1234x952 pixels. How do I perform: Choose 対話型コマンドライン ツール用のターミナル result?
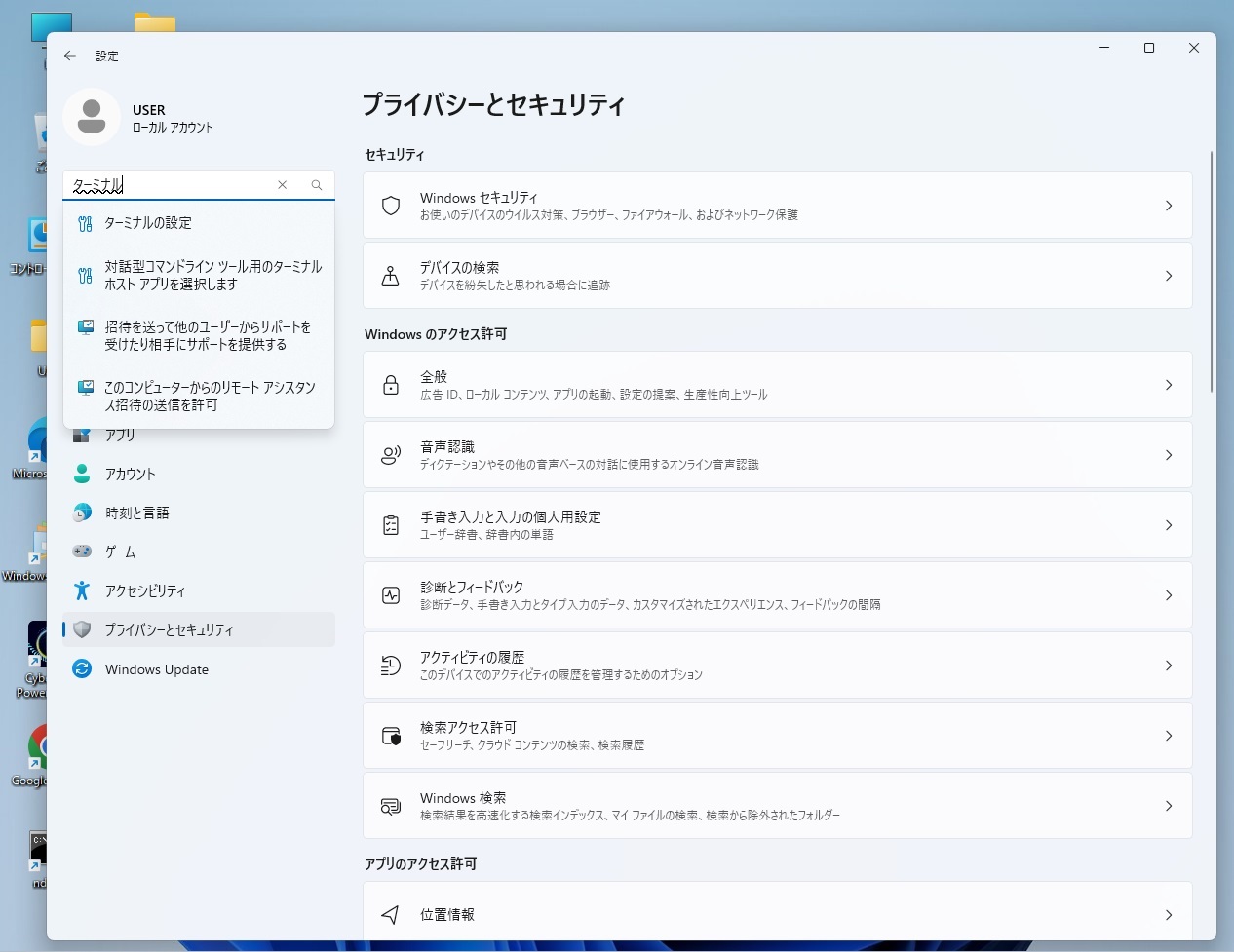(x=199, y=276)
